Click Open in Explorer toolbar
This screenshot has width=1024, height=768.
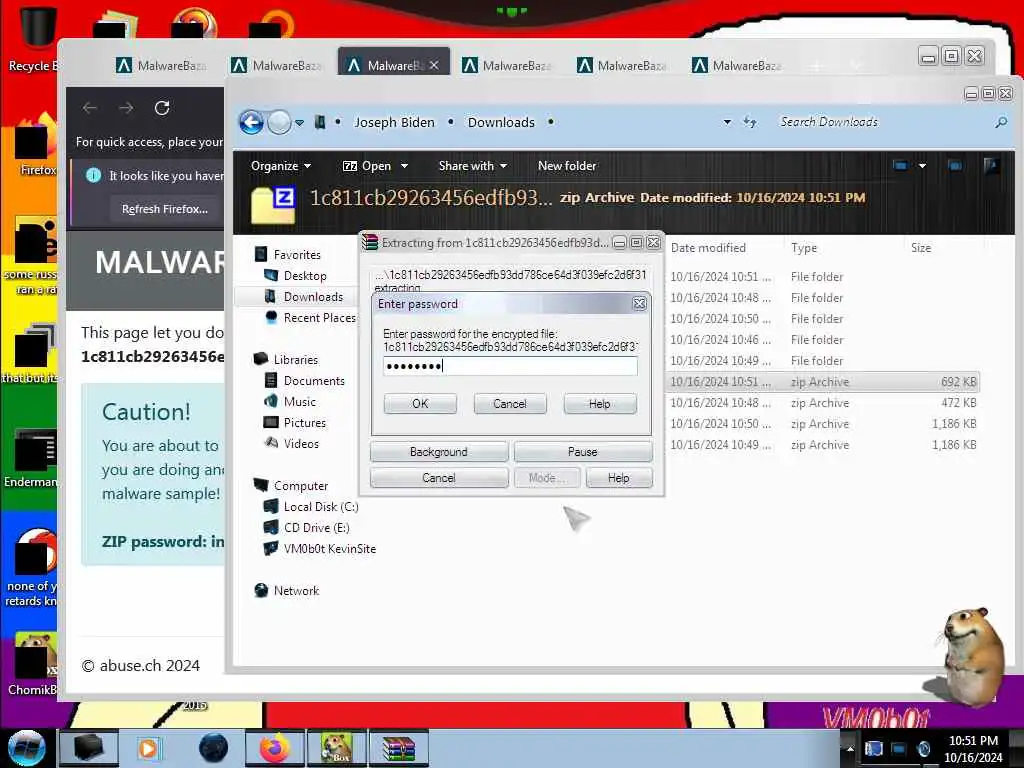[x=368, y=166]
